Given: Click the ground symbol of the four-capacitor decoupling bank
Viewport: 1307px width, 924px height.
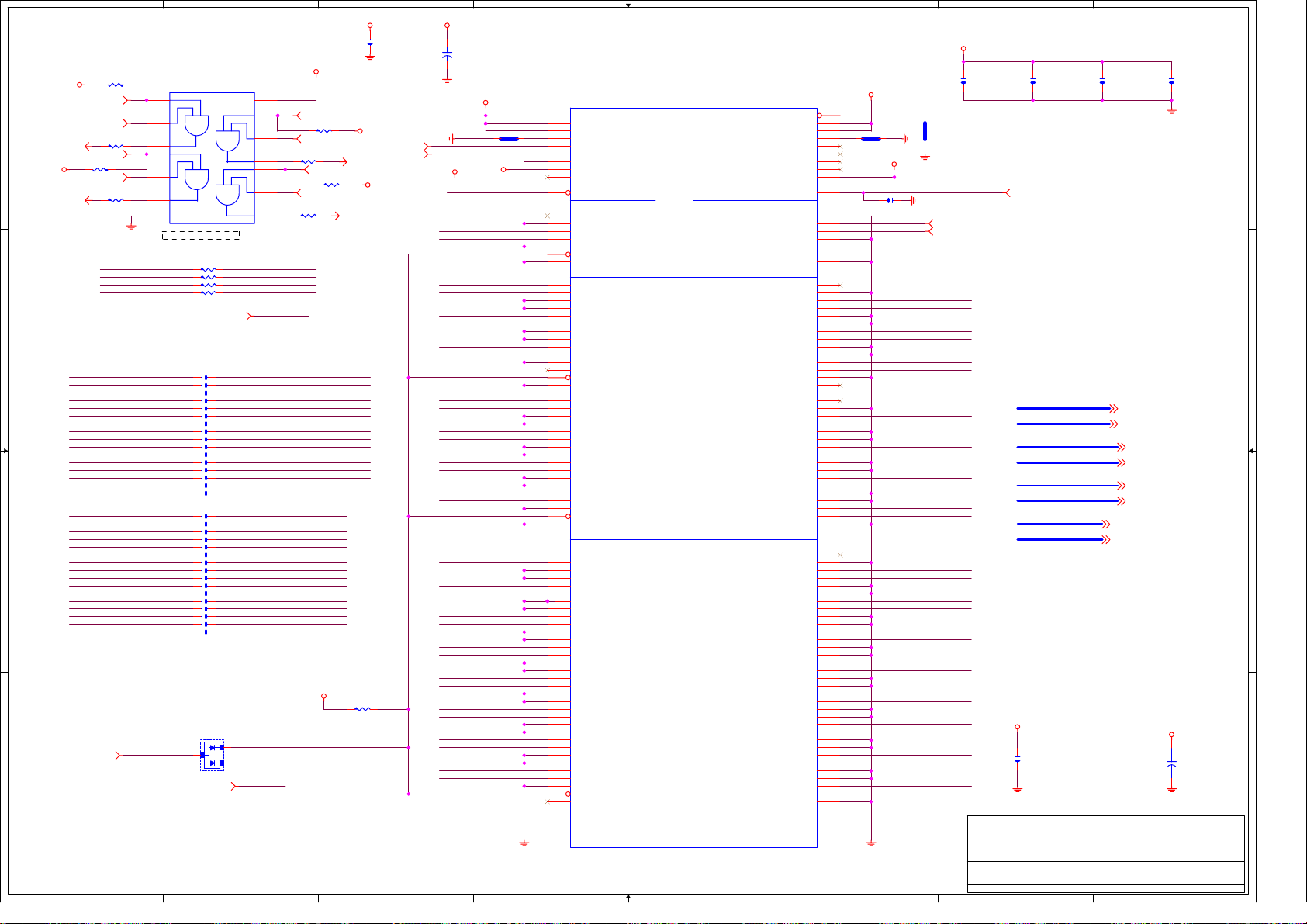Looking at the screenshot, I should click(1171, 111).
